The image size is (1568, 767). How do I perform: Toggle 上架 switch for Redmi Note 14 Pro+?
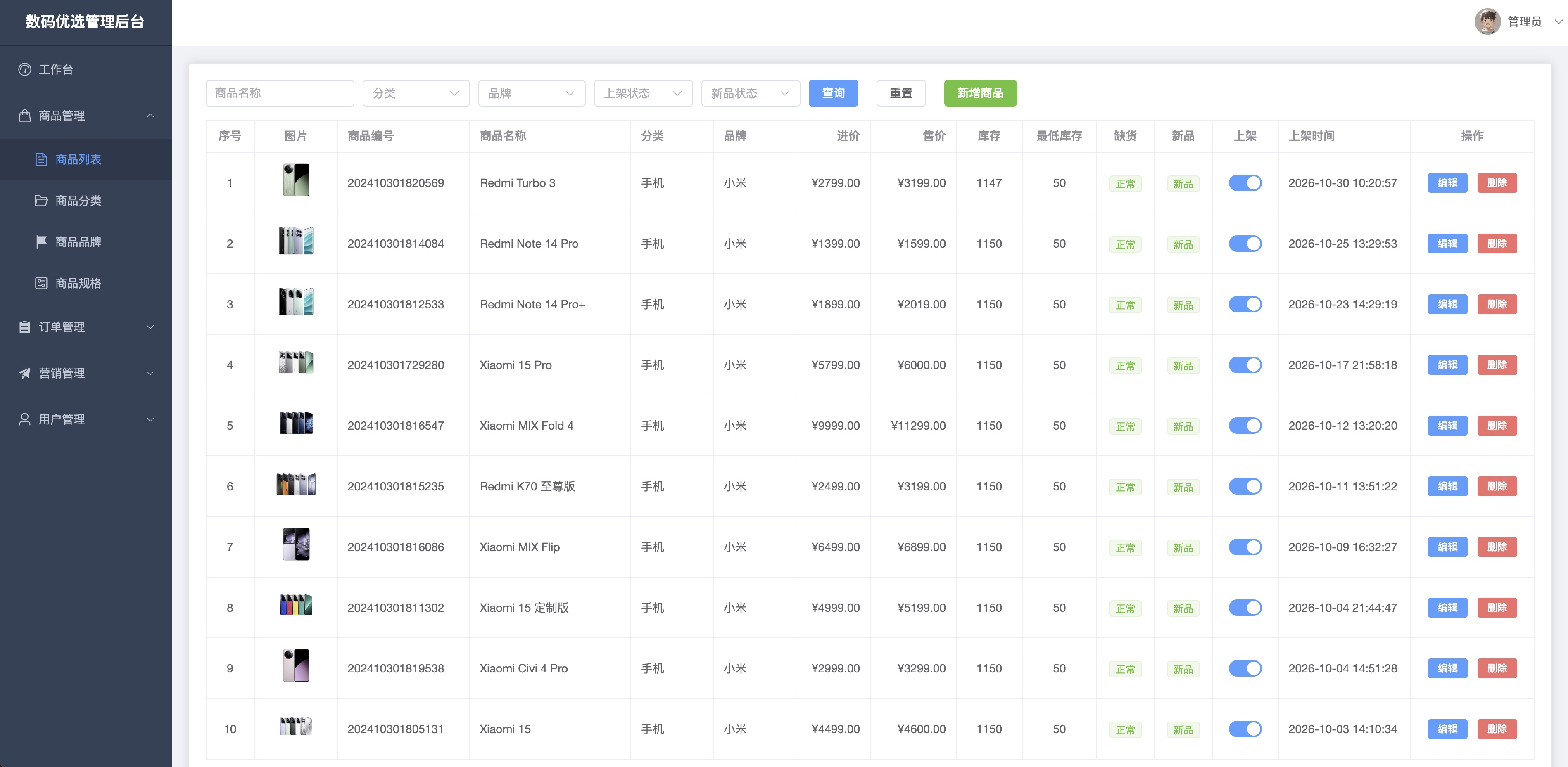click(1245, 305)
